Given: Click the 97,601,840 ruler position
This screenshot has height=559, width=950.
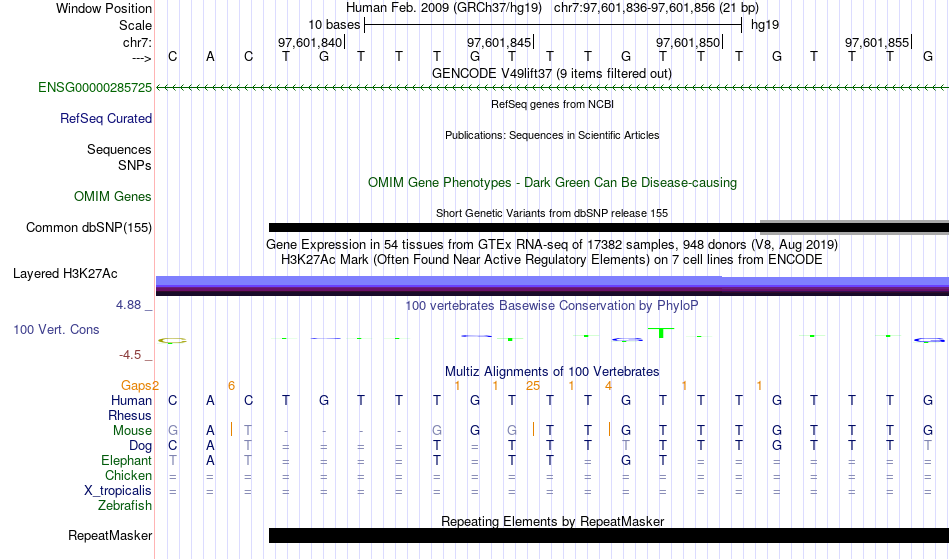Looking at the screenshot, I should tap(310, 42).
